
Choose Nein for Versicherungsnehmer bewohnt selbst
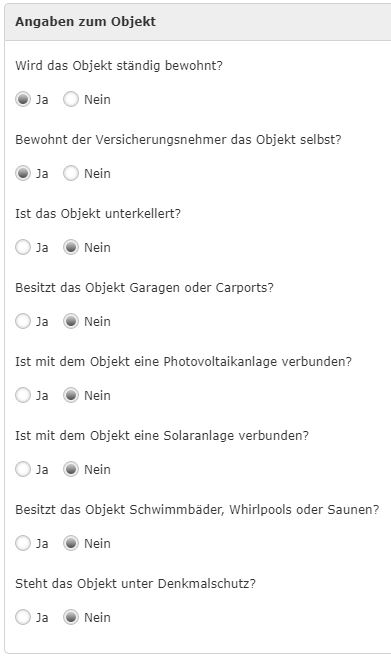(71, 173)
